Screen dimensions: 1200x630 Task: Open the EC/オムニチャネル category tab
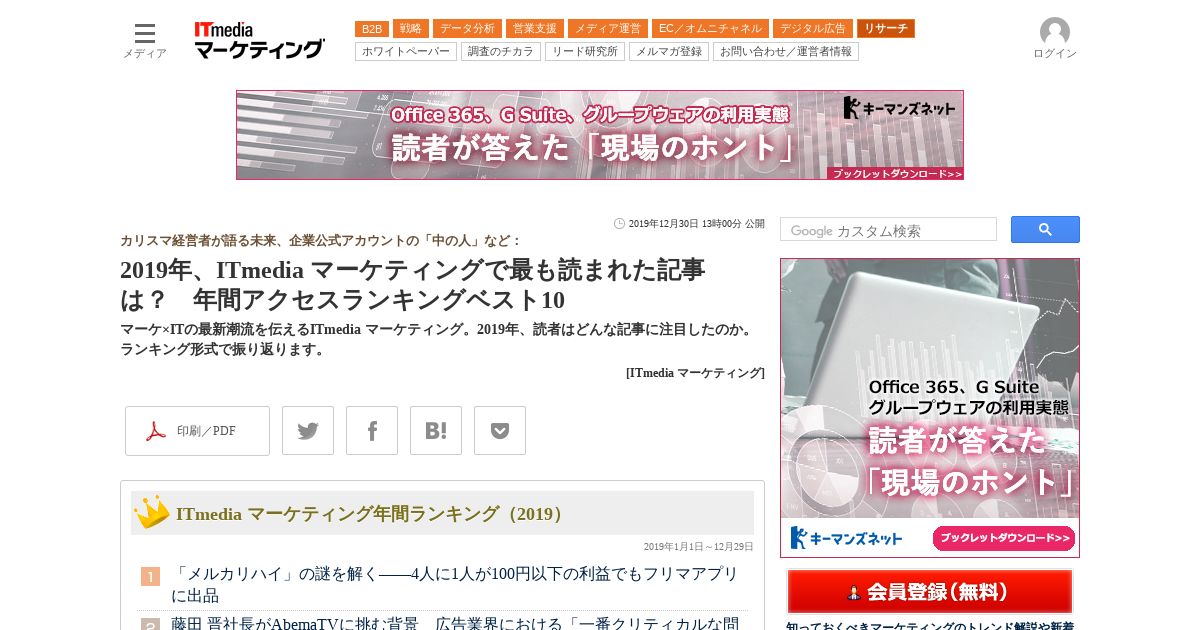710,29
